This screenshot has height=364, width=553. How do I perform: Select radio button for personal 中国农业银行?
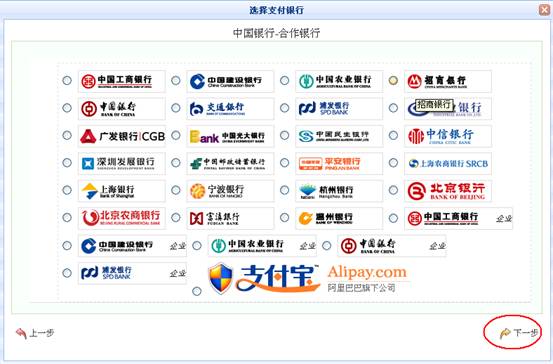pos(285,80)
